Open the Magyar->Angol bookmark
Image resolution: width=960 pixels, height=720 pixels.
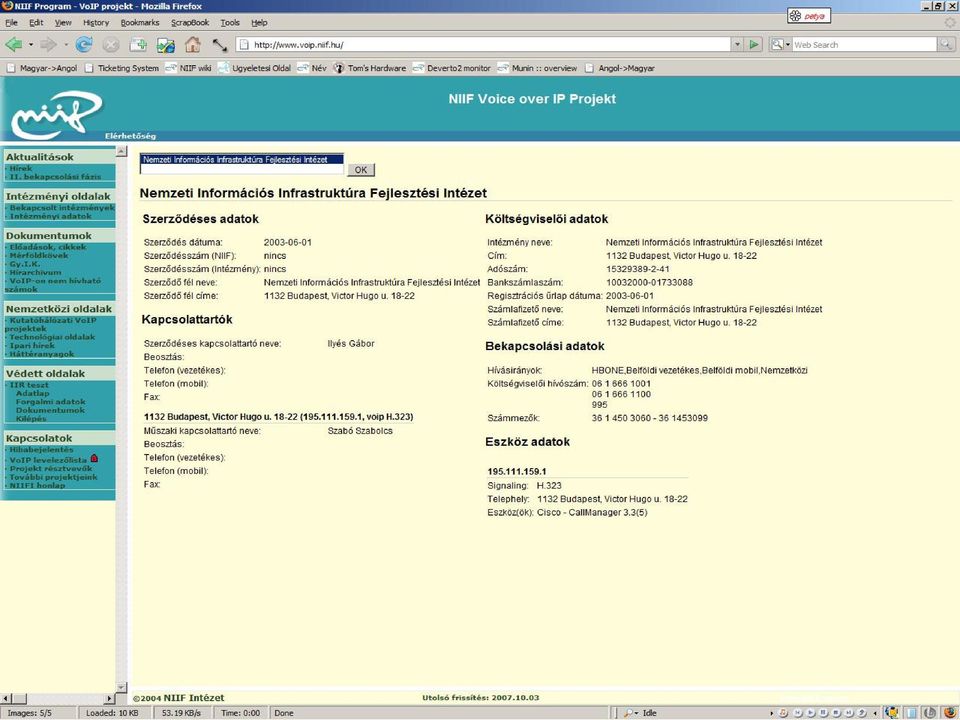pyautogui.click(x=42, y=68)
